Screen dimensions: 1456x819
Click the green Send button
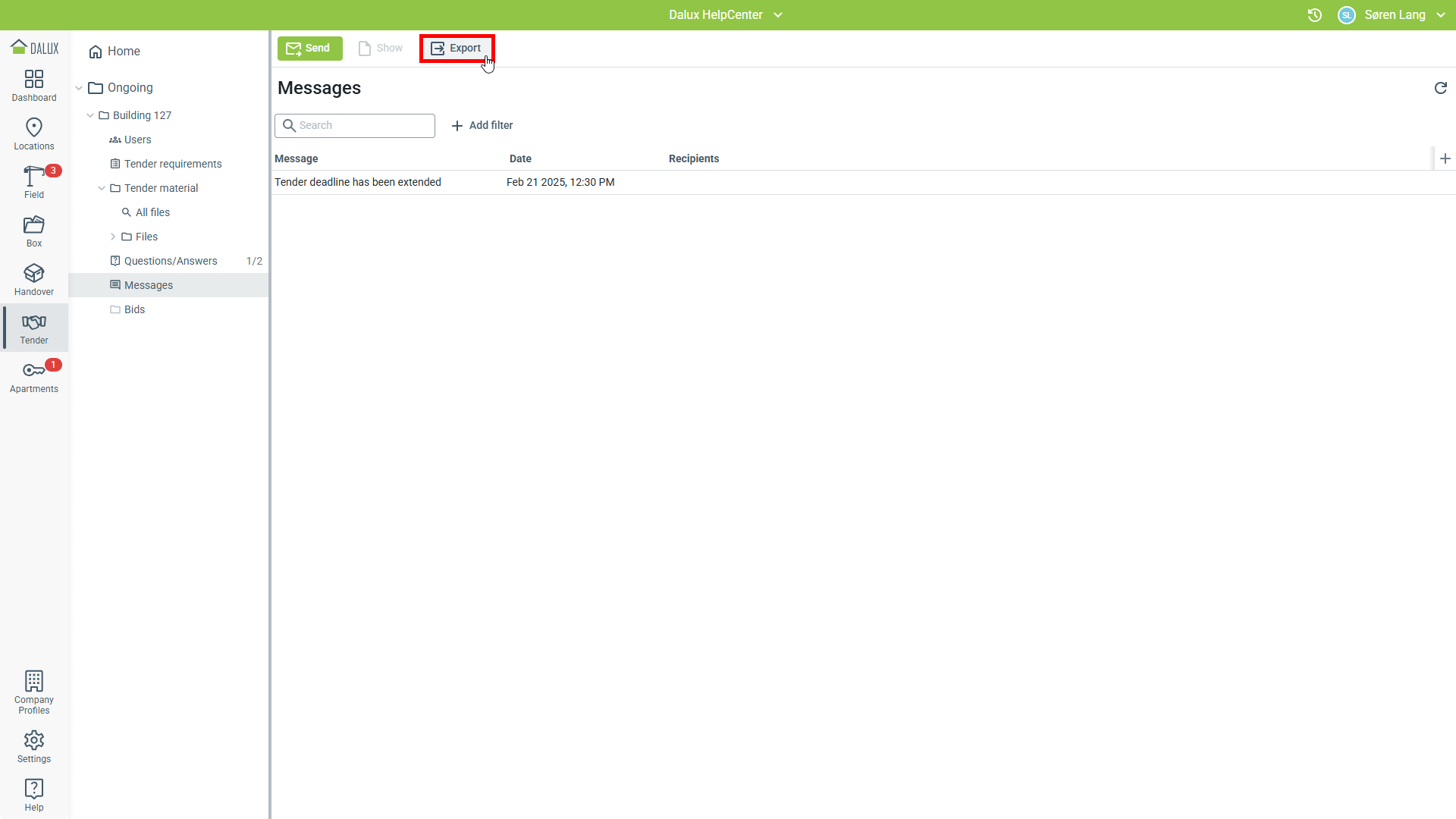click(x=309, y=49)
